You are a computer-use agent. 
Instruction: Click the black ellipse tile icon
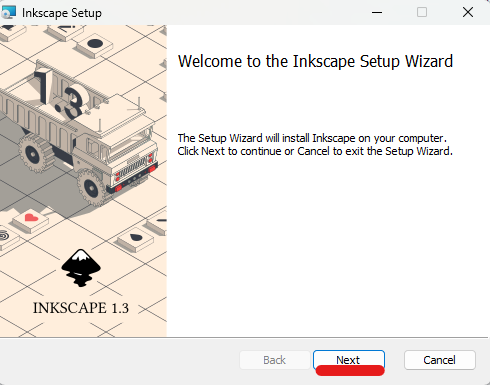pyautogui.click(x=95, y=43)
